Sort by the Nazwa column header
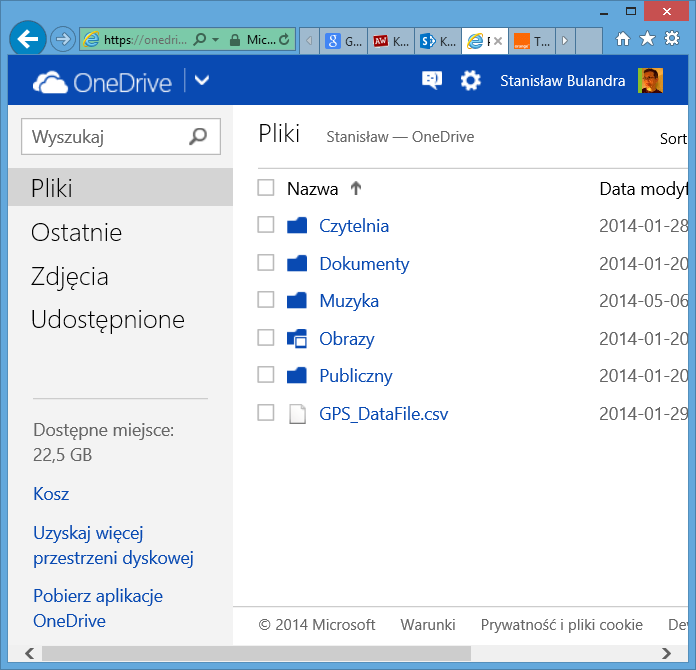 click(312, 188)
